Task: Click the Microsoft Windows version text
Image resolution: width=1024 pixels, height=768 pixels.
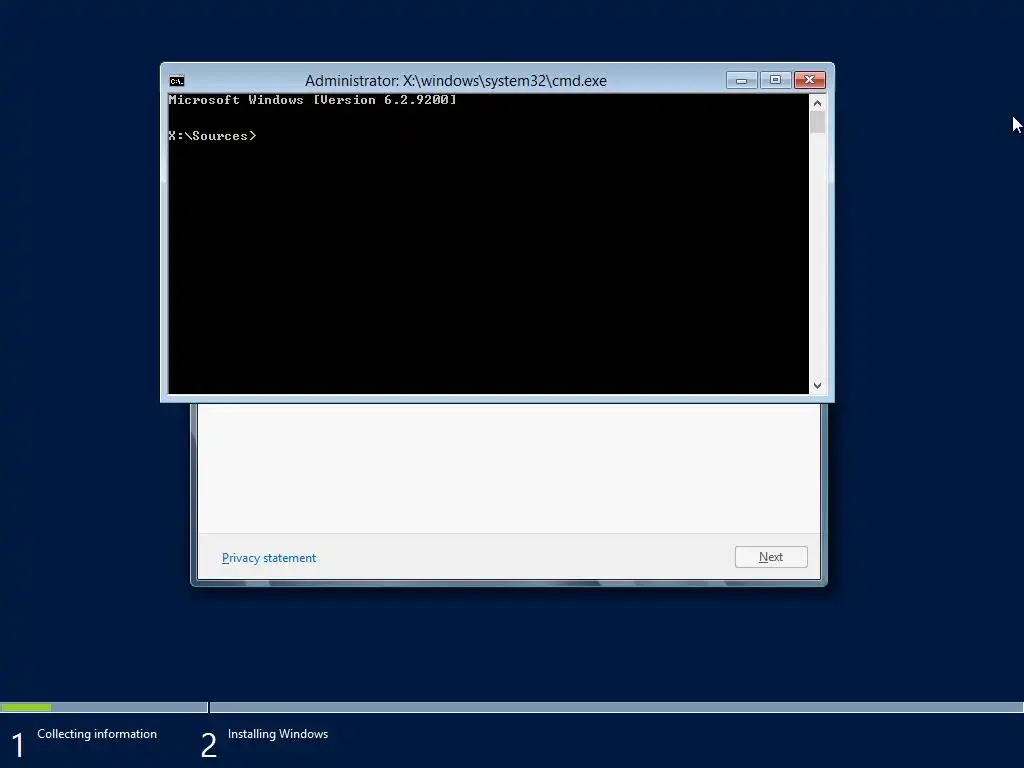Action: [312, 100]
